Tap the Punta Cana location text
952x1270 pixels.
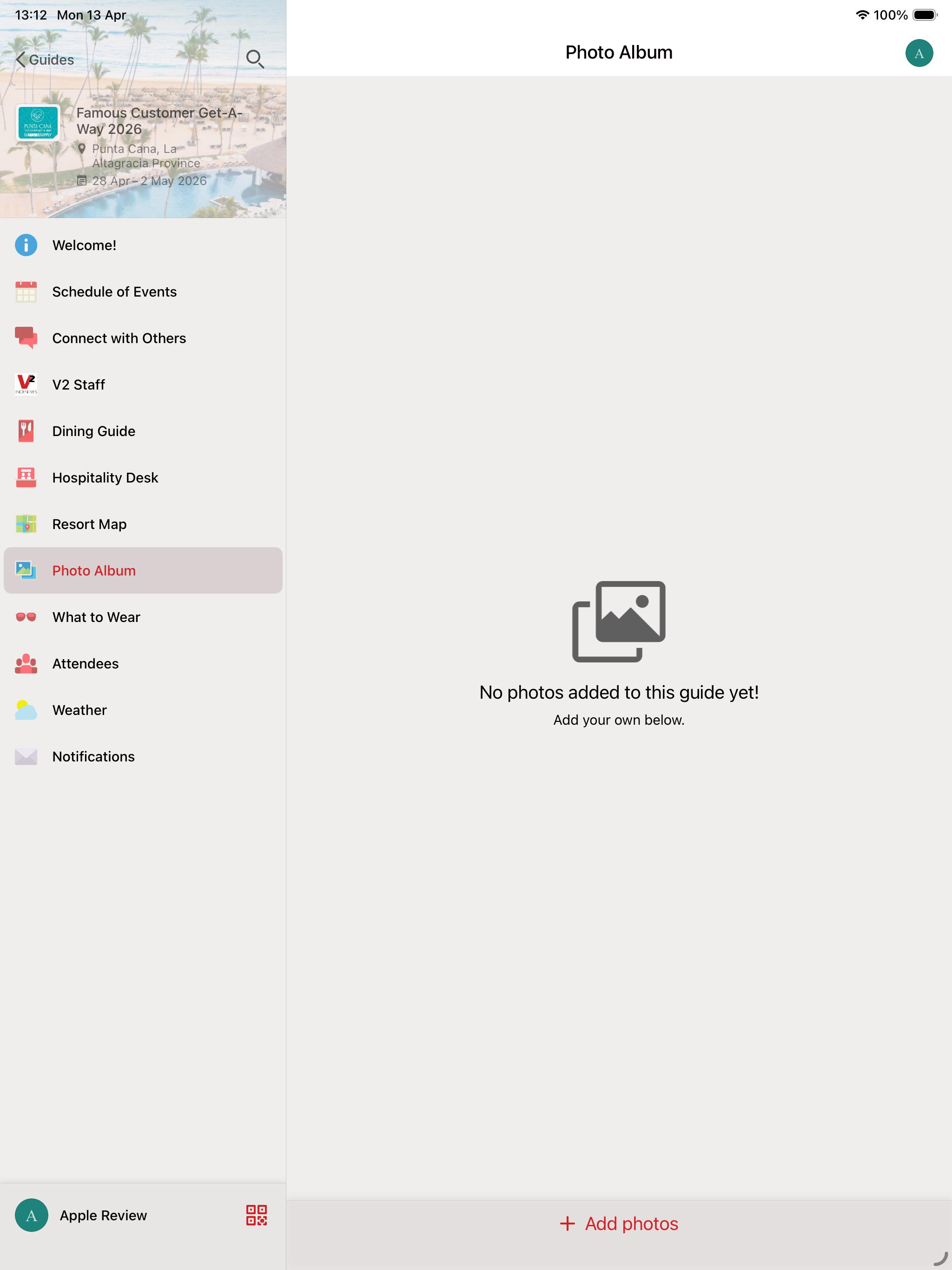pos(146,156)
